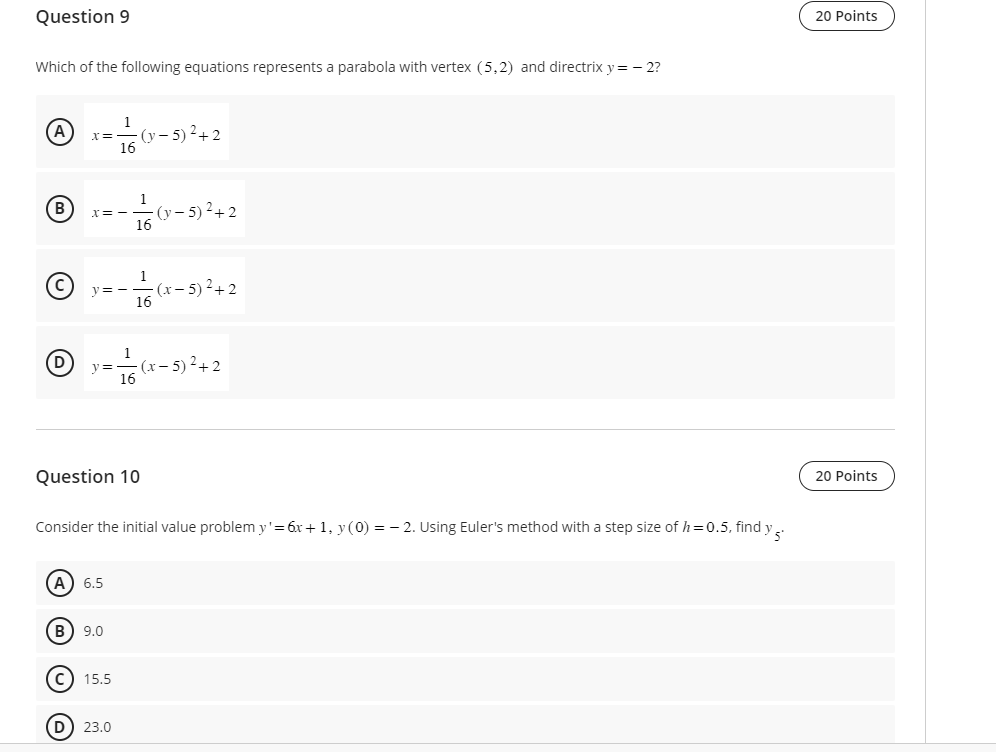Select answer B for Question 9
The width and height of the screenshot is (996, 752).
60,210
